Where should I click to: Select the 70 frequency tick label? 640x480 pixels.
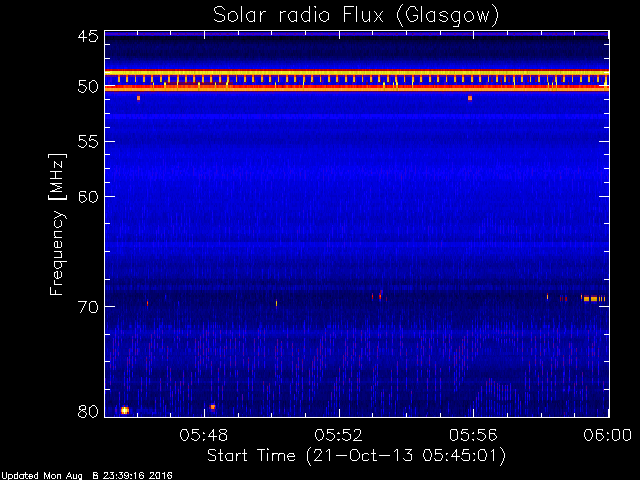coord(88,307)
